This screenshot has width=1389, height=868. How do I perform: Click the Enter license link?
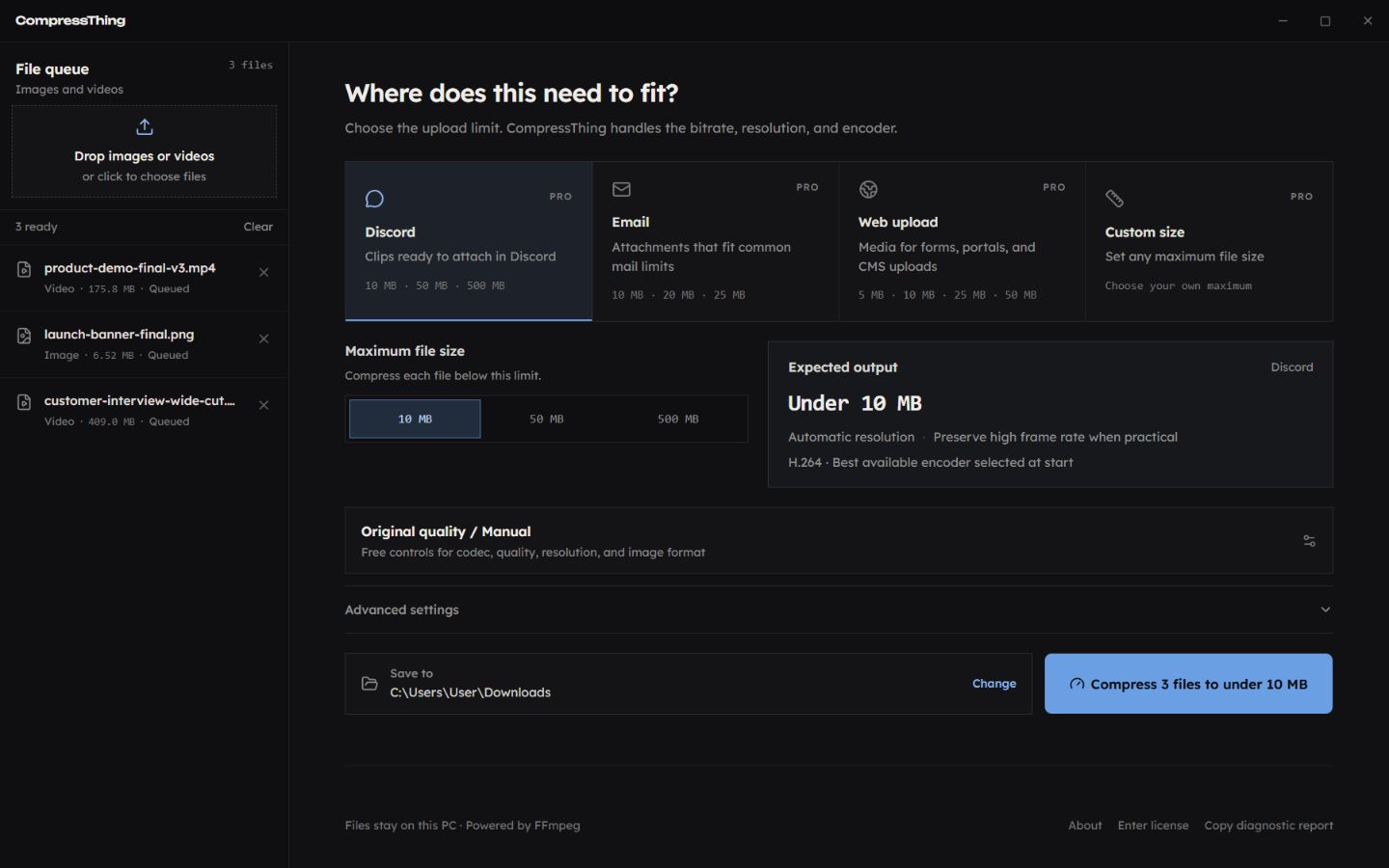[x=1154, y=826]
